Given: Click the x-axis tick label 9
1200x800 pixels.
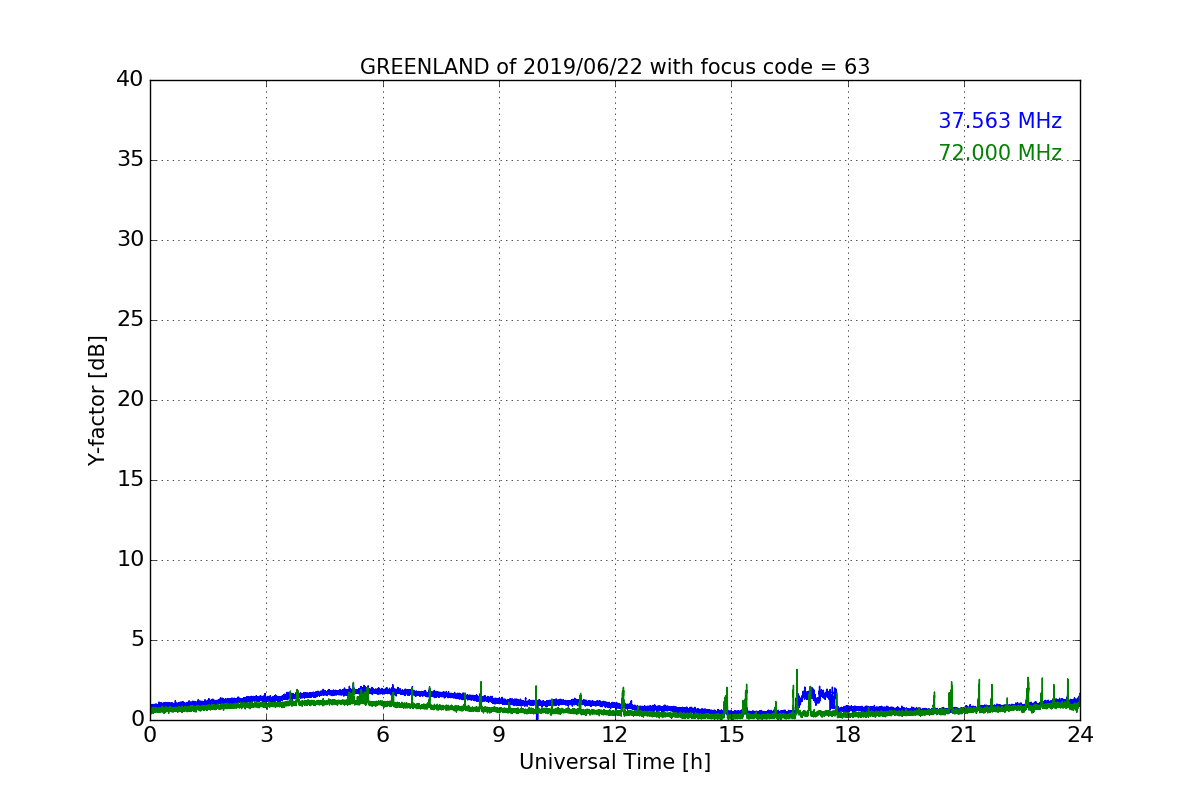Looking at the screenshot, I should click(499, 735).
